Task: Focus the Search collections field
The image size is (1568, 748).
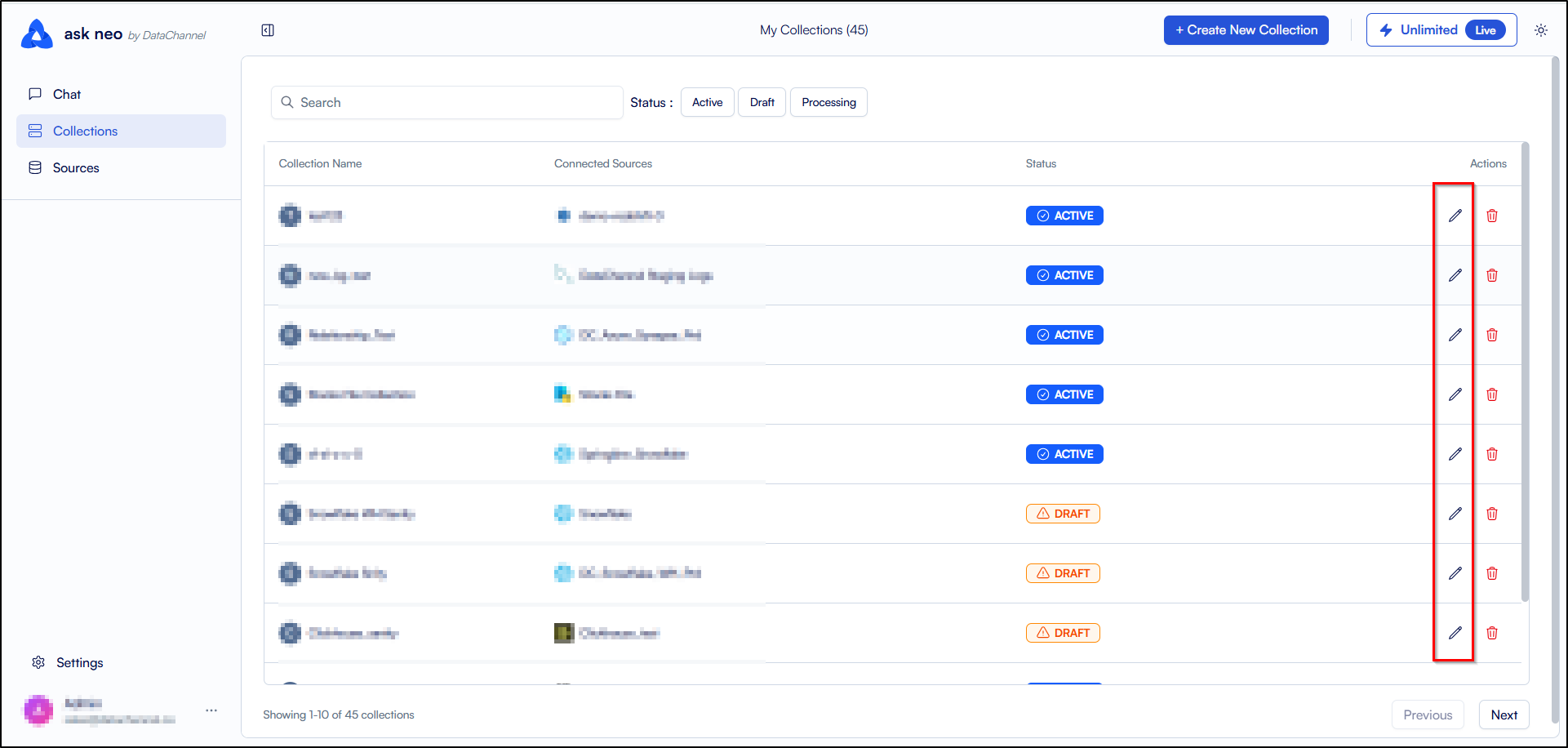Action: [x=447, y=102]
